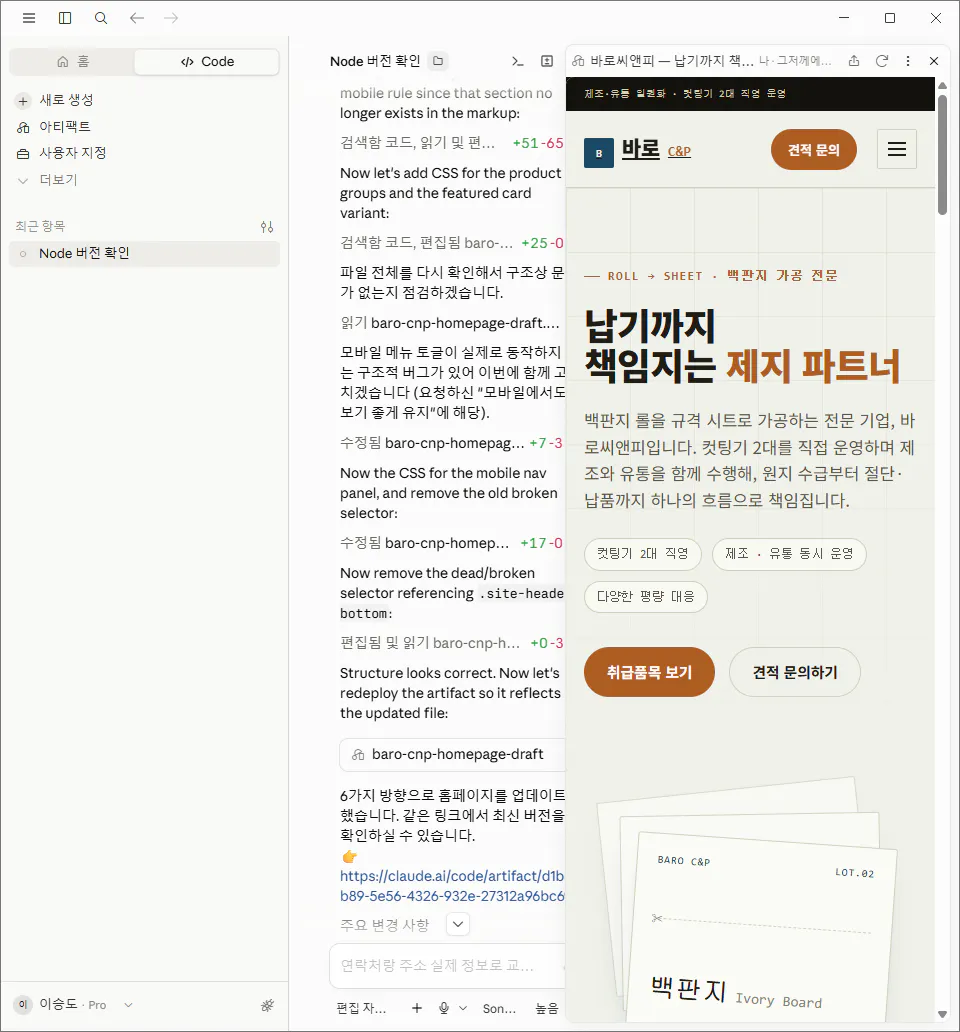Open the 편집 자... permission mode selector
The width and height of the screenshot is (960, 1032).
(361, 1008)
